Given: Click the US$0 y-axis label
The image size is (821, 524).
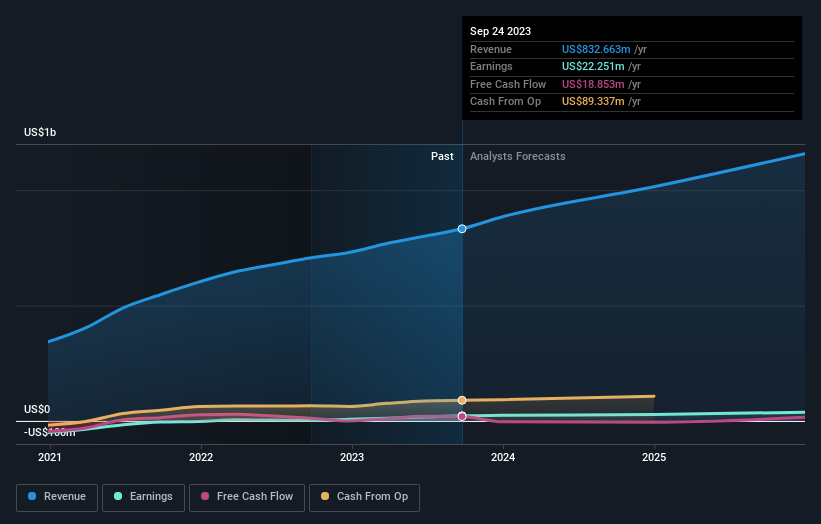Looking at the screenshot, I should point(37,409).
